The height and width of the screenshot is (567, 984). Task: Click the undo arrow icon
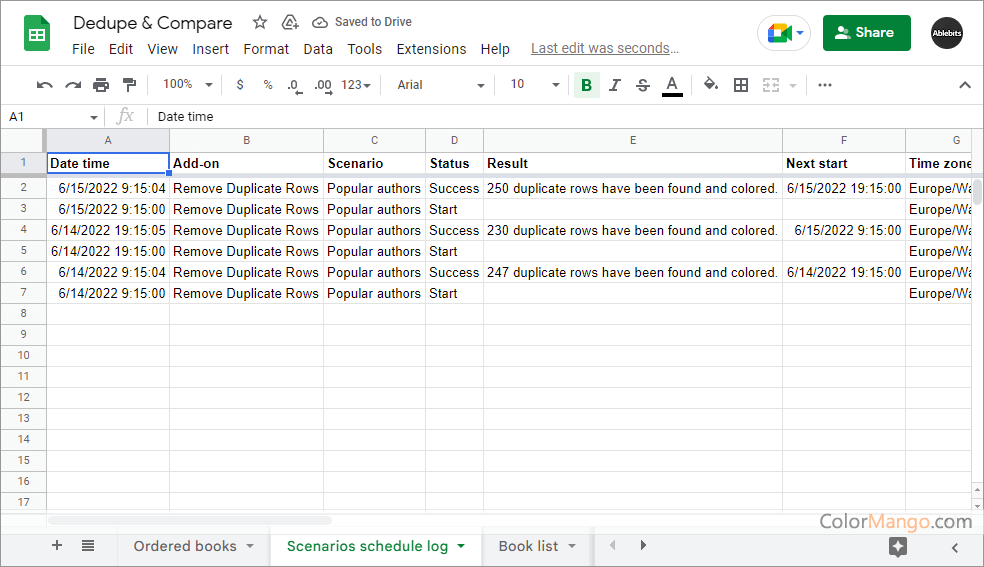(x=44, y=85)
